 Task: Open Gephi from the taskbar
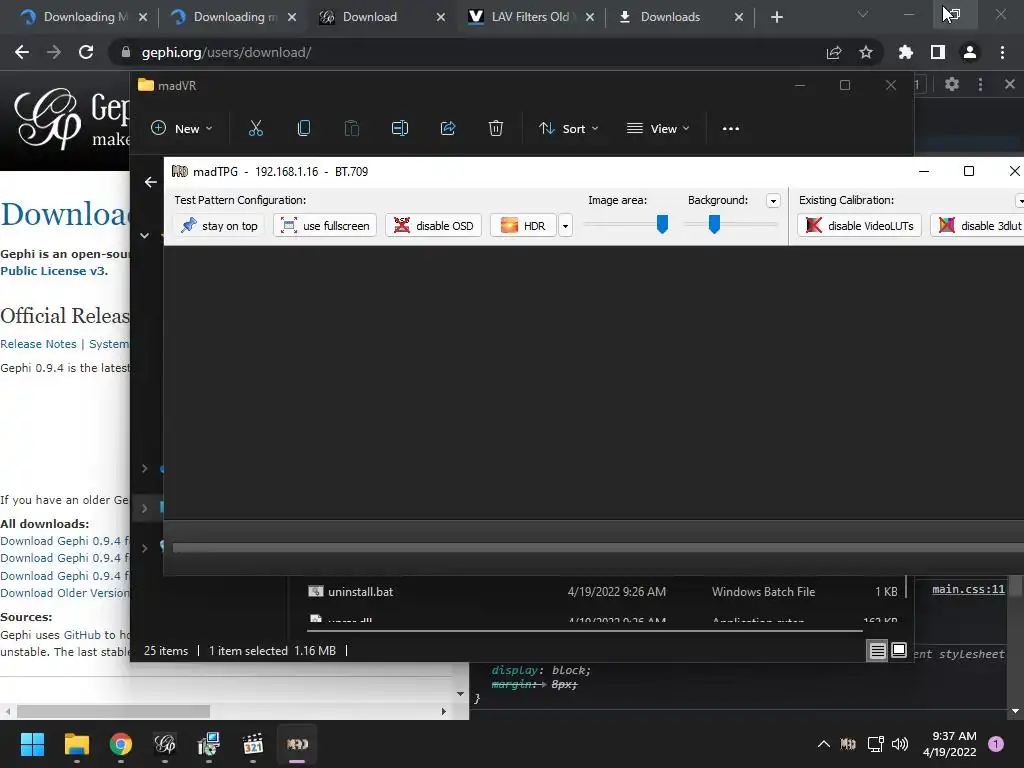click(x=165, y=744)
